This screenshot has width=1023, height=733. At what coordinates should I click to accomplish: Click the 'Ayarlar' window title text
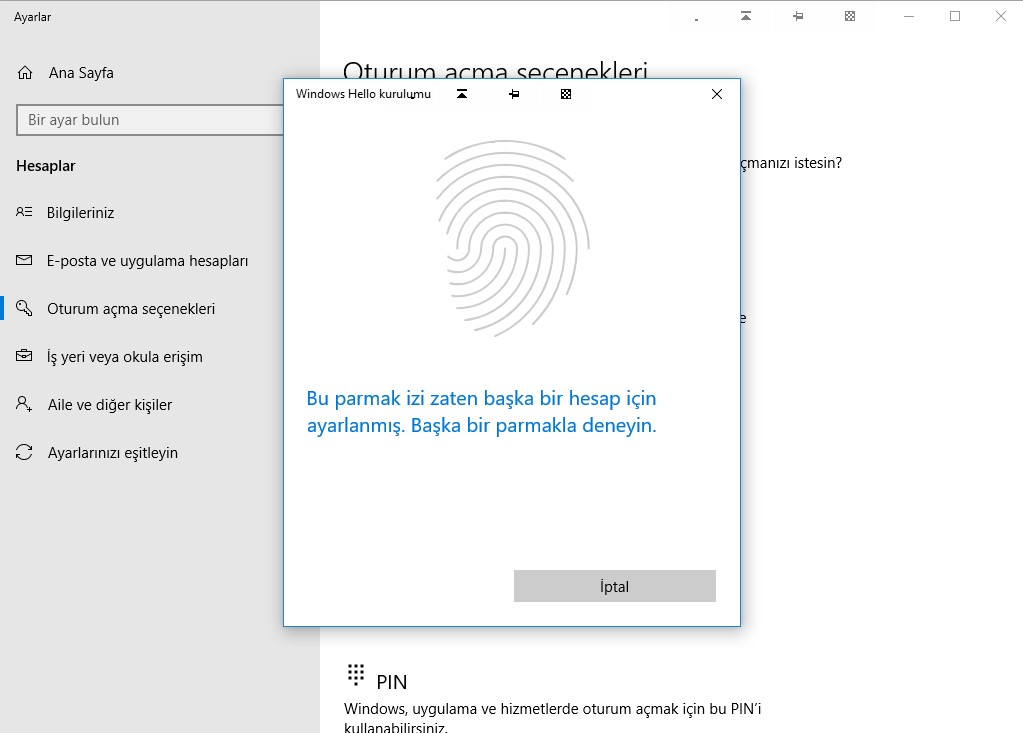[x=32, y=17]
